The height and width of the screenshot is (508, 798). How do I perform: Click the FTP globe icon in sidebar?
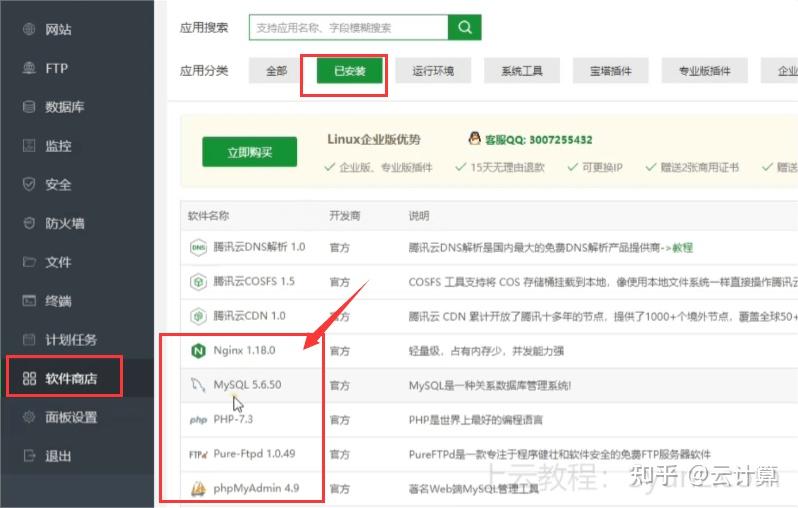tap(29, 68)
